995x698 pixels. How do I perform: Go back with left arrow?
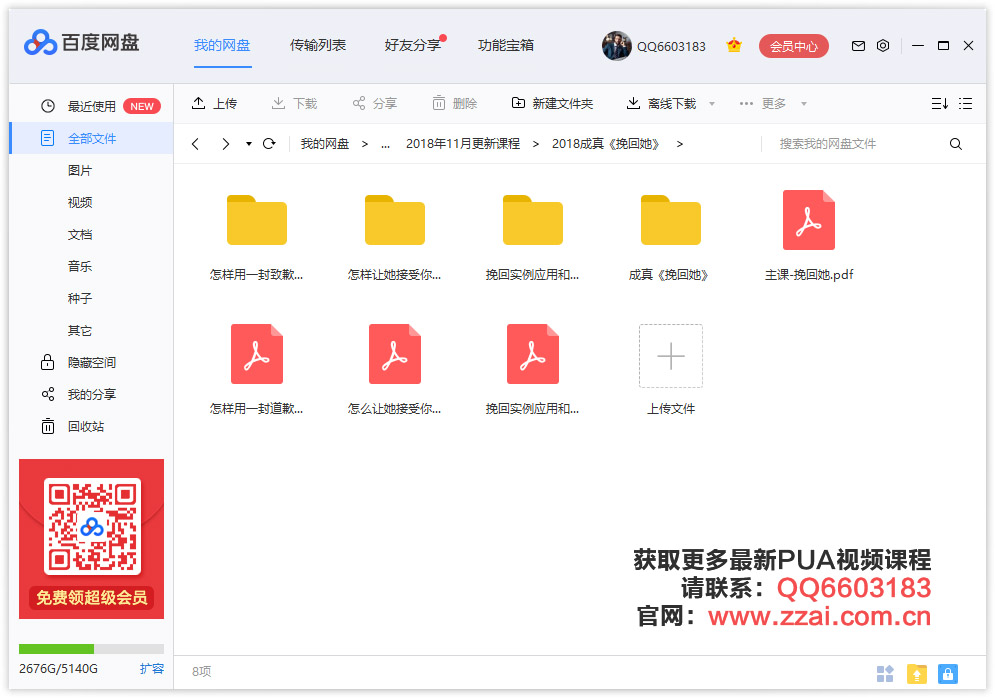[195, 144]
